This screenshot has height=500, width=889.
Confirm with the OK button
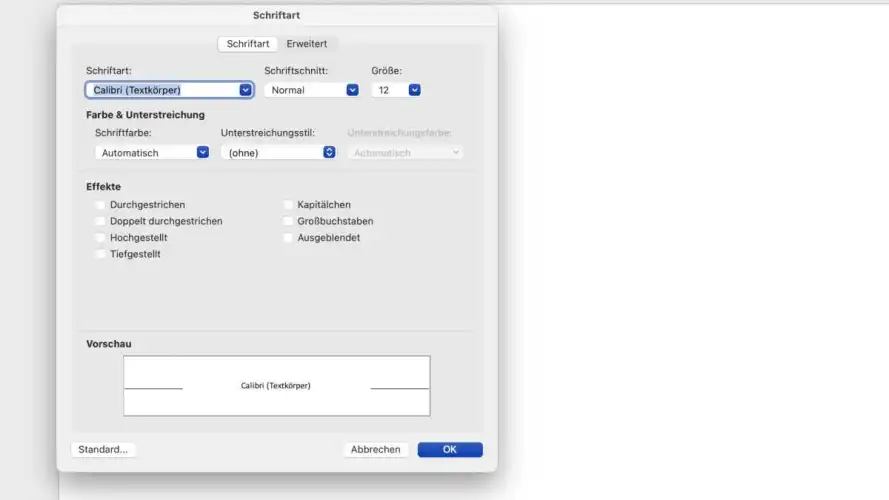pos(450,450)
